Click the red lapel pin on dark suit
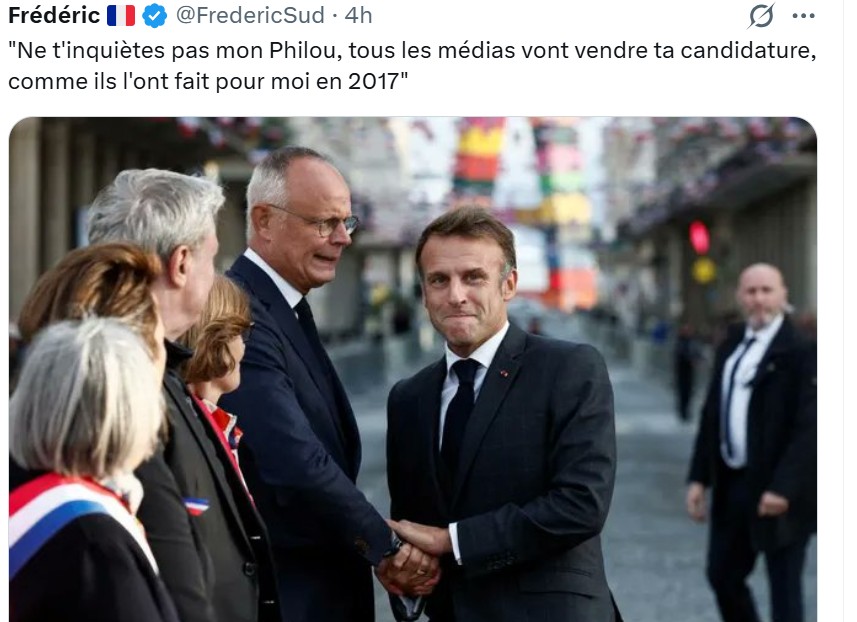 (x=504, y=374)
